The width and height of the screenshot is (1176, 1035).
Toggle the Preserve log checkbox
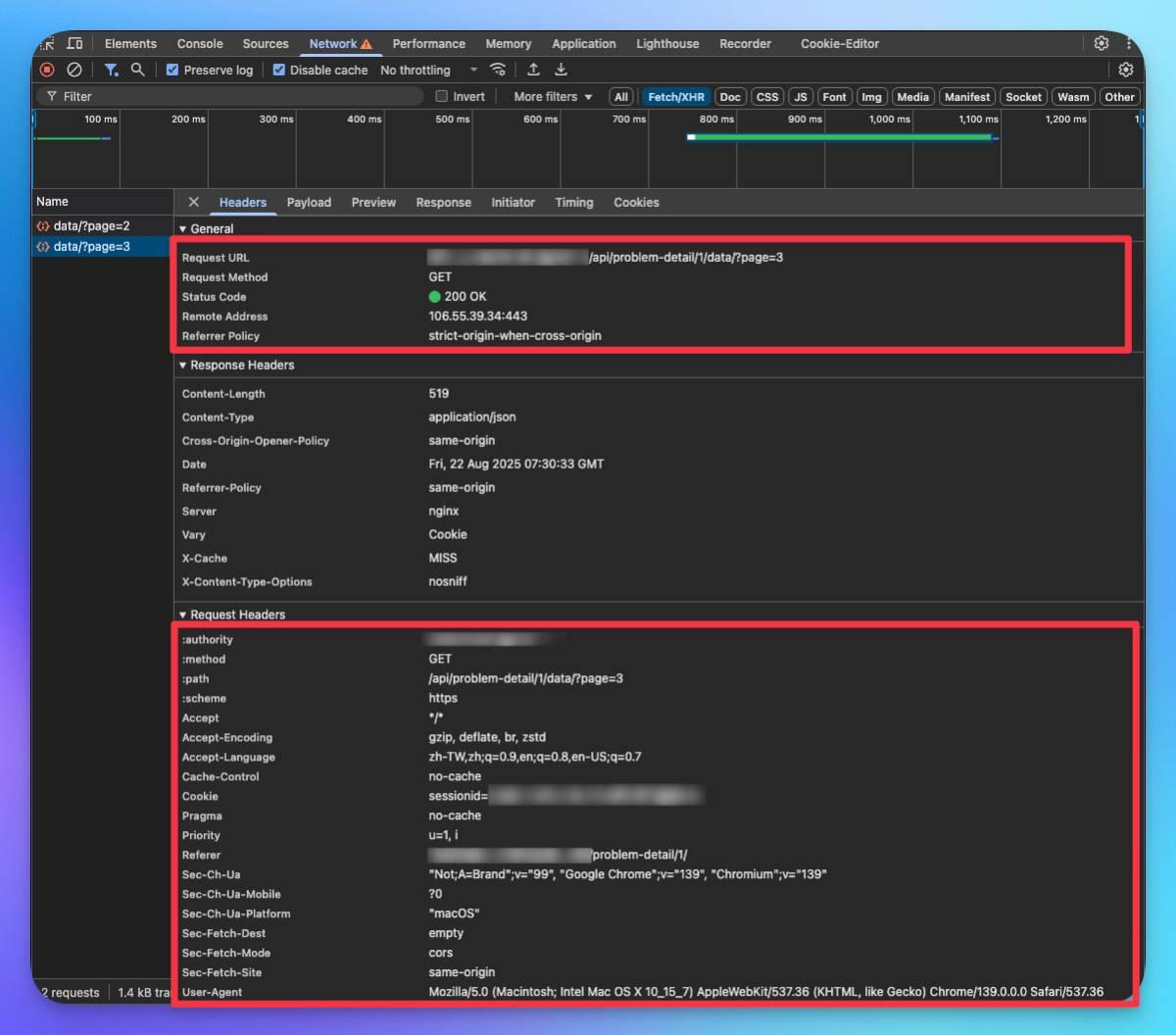[x=172, y=70]
